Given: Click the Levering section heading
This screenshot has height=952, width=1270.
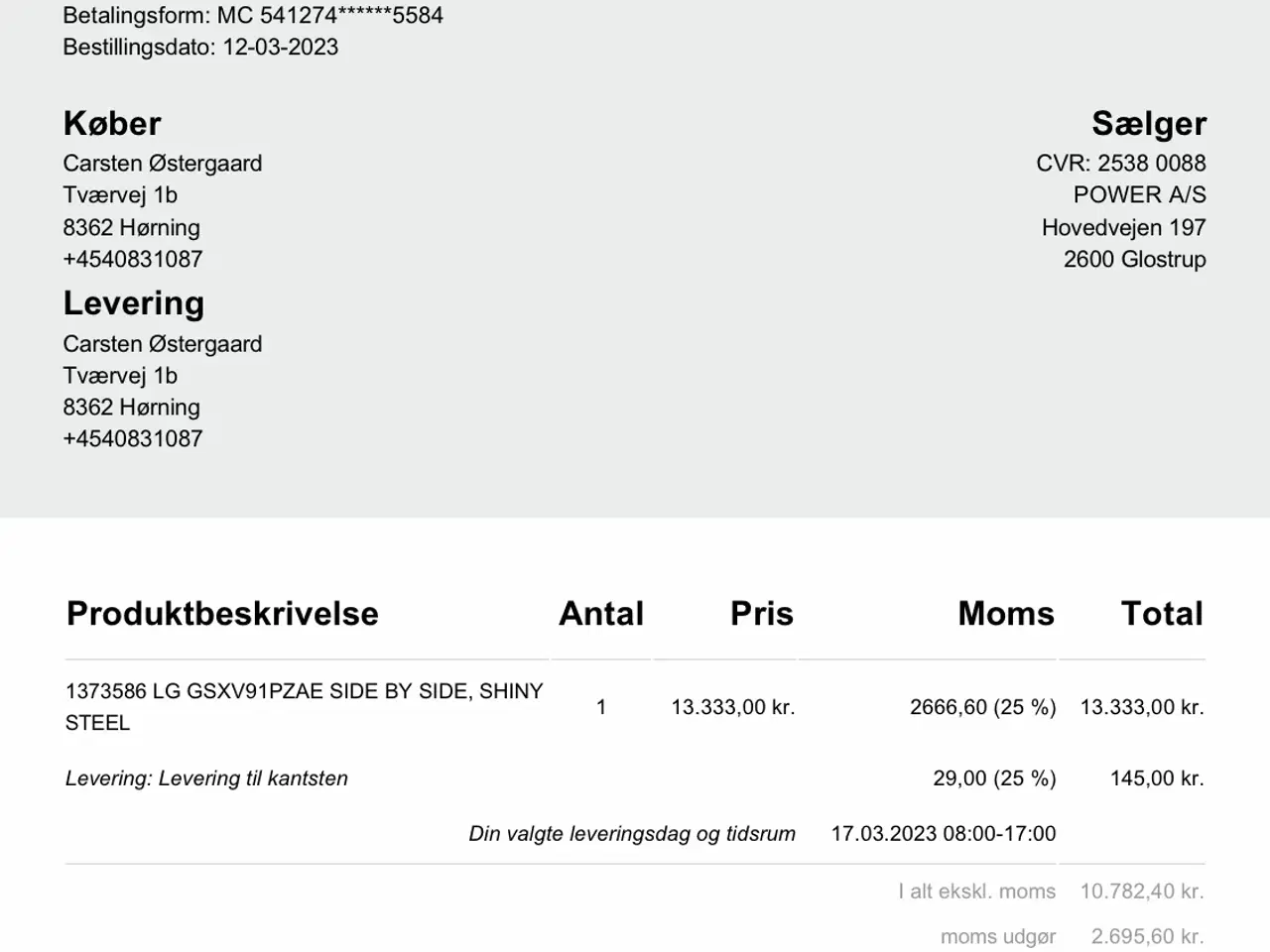Looking at the screenshot, I should pos(133,303).
